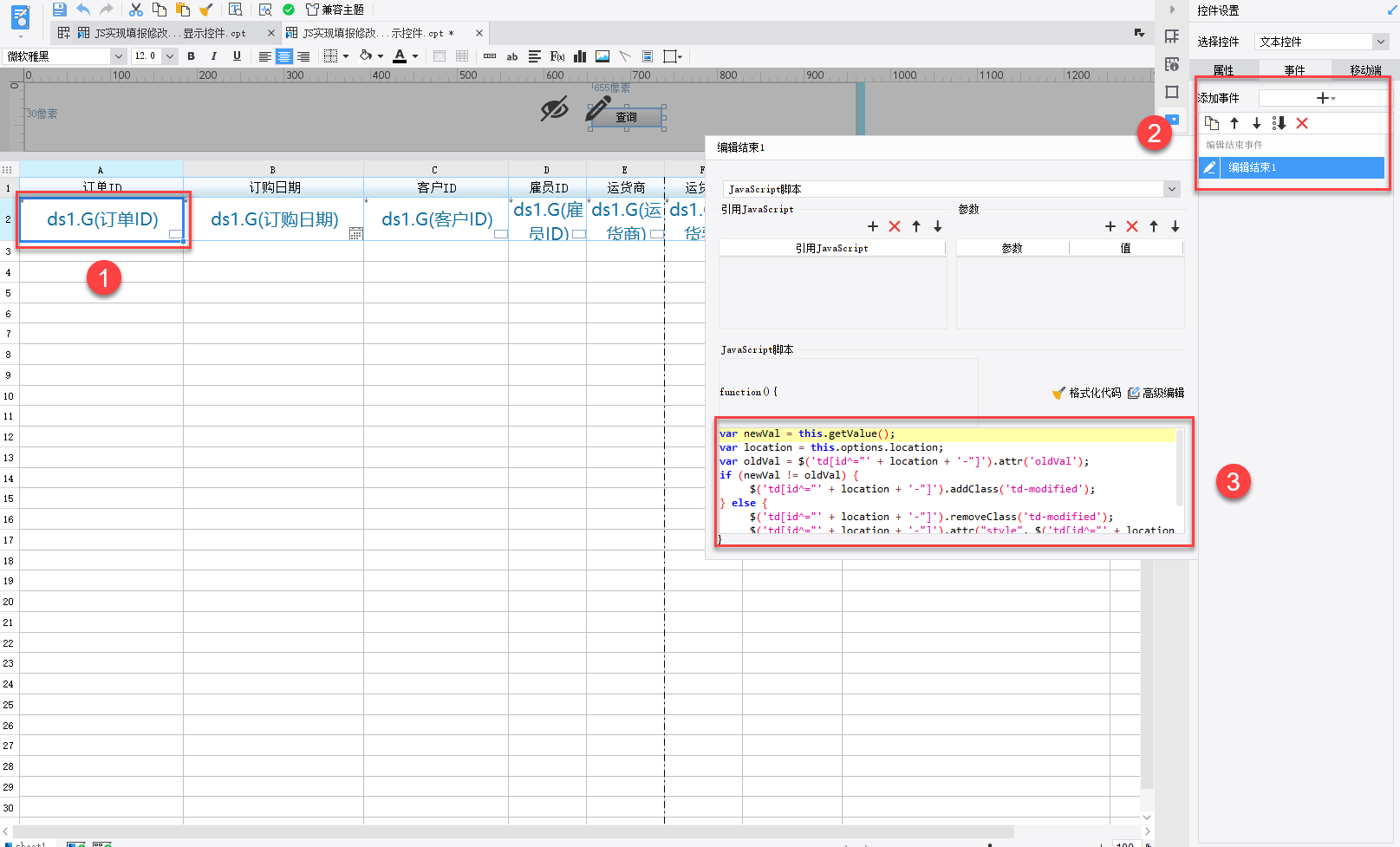
Task: Insert a chart into the cell
Action: [x=580, y=56]
